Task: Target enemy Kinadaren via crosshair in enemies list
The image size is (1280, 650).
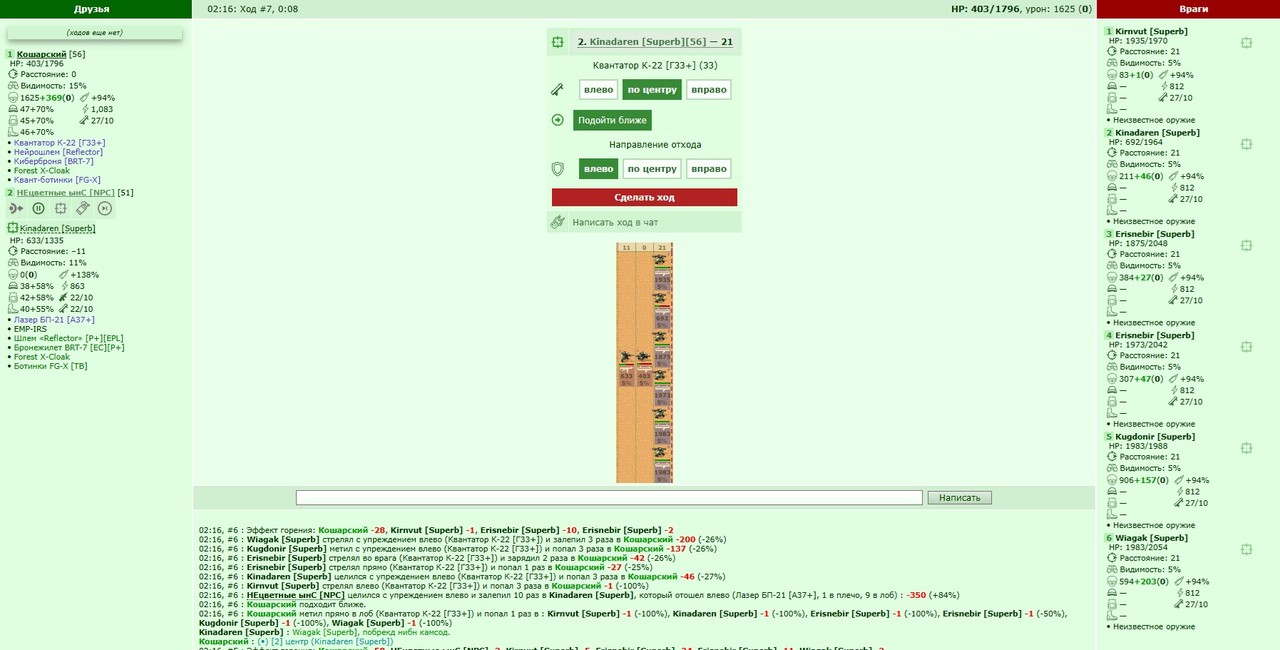Action: coord(1246,144)
